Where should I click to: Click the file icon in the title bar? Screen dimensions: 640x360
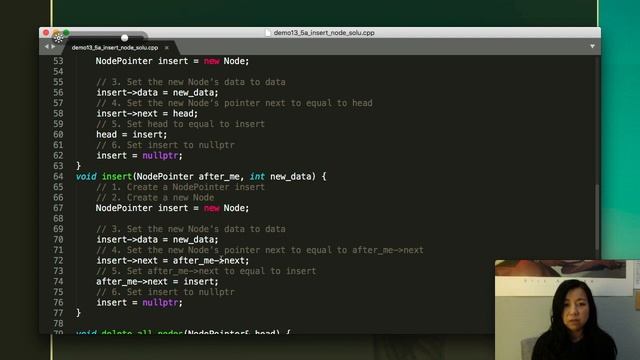[x=268, y=33]
